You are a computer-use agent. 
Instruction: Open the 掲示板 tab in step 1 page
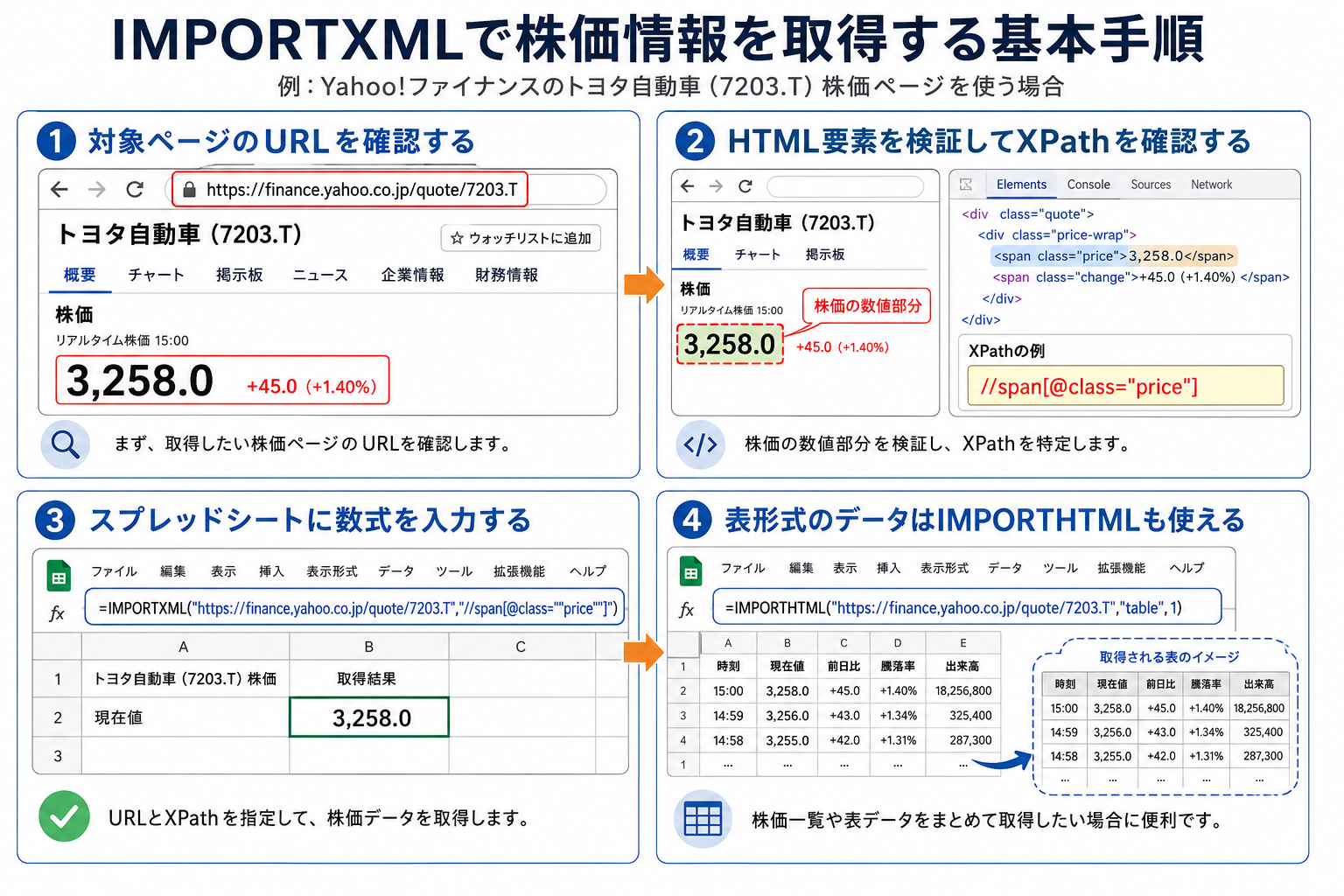pyautogui.click(x=240, y=275)
